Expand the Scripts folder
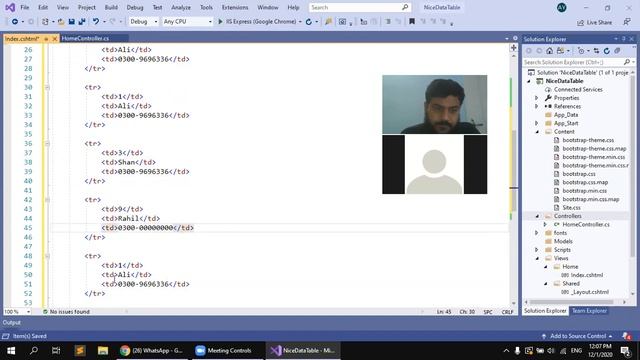Viewport: 640px width, 360px height. (x=537, y=250)
